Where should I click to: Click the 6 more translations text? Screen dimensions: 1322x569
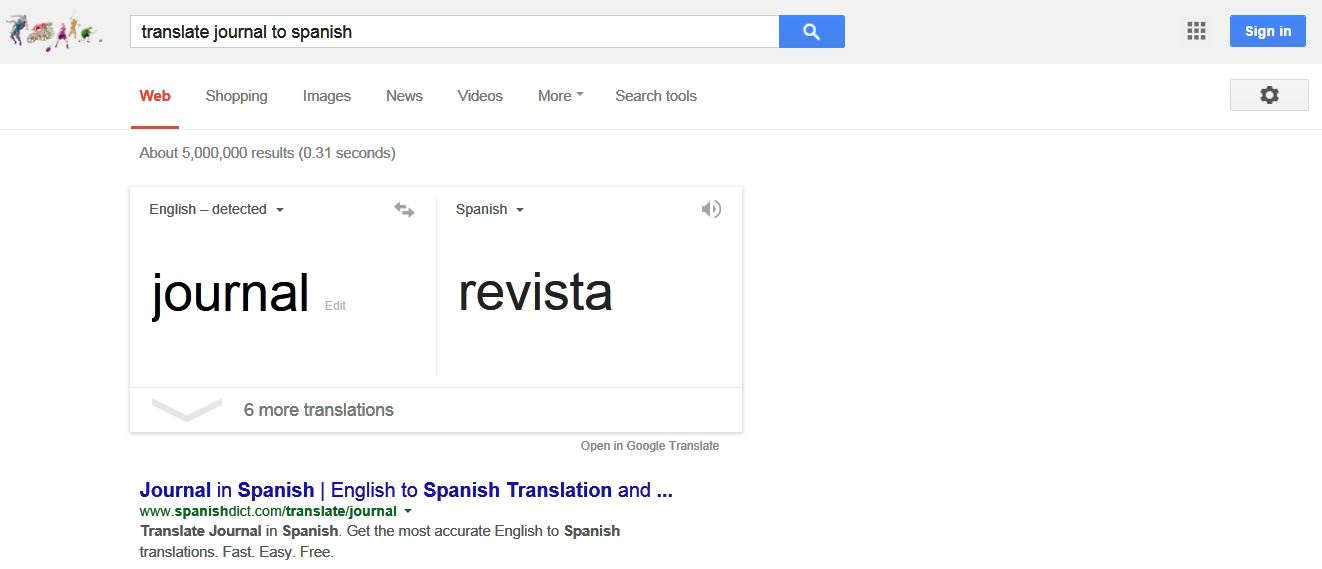tap(319, 410)
